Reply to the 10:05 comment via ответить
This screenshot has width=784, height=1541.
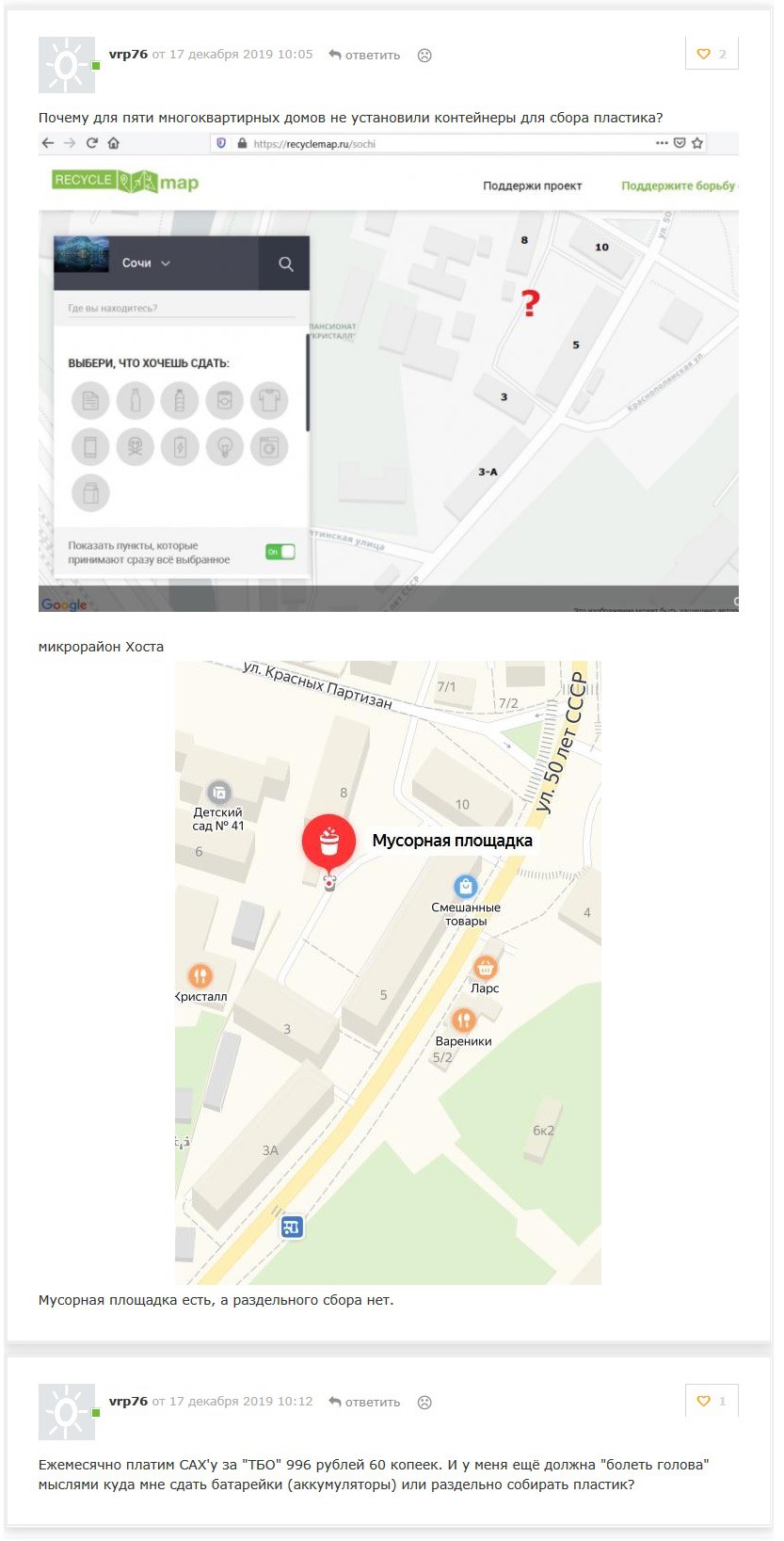(x=364, y=55)
